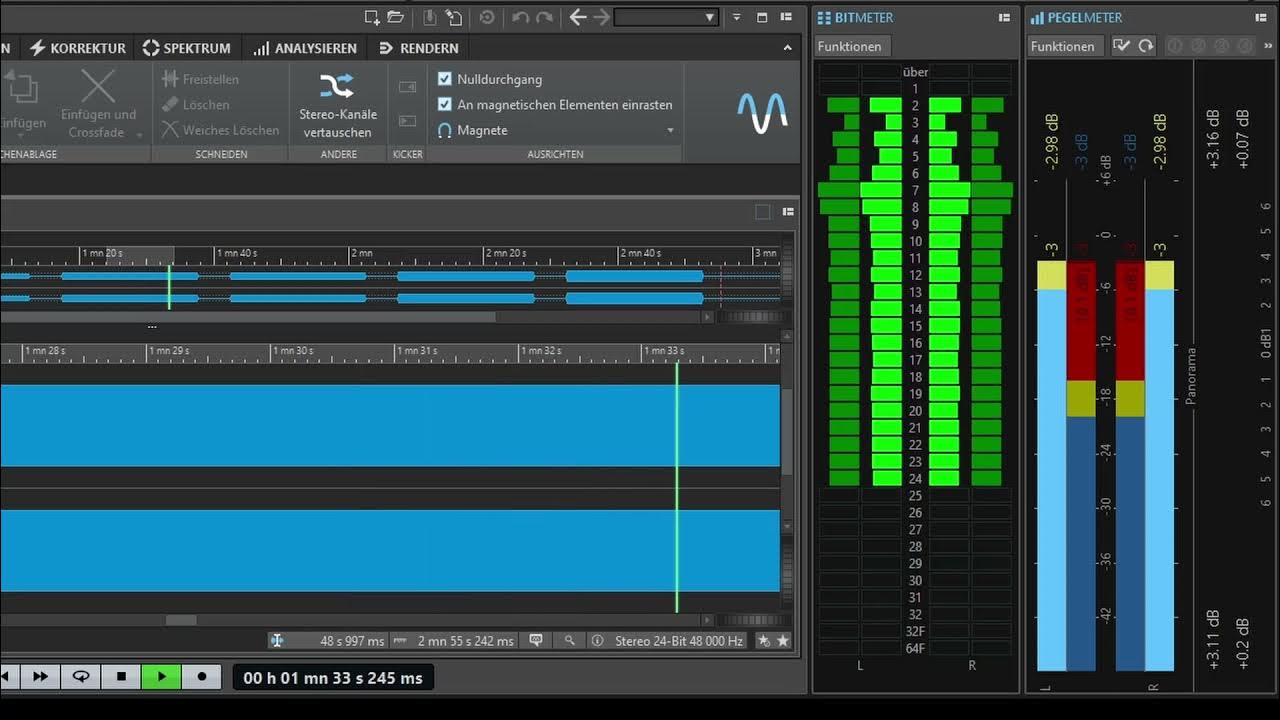Click the Einfügen und Crossfade X icon
The height and width of the screenshot is (720, 1280).
click(x=98, y=87)
